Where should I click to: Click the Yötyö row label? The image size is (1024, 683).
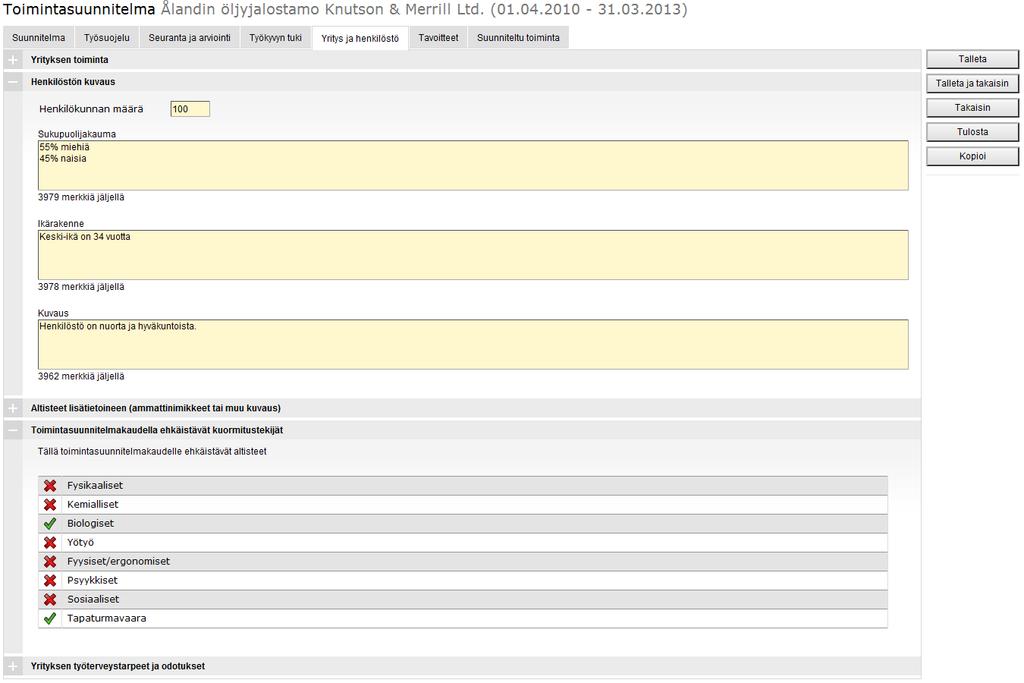click(80, 543)
